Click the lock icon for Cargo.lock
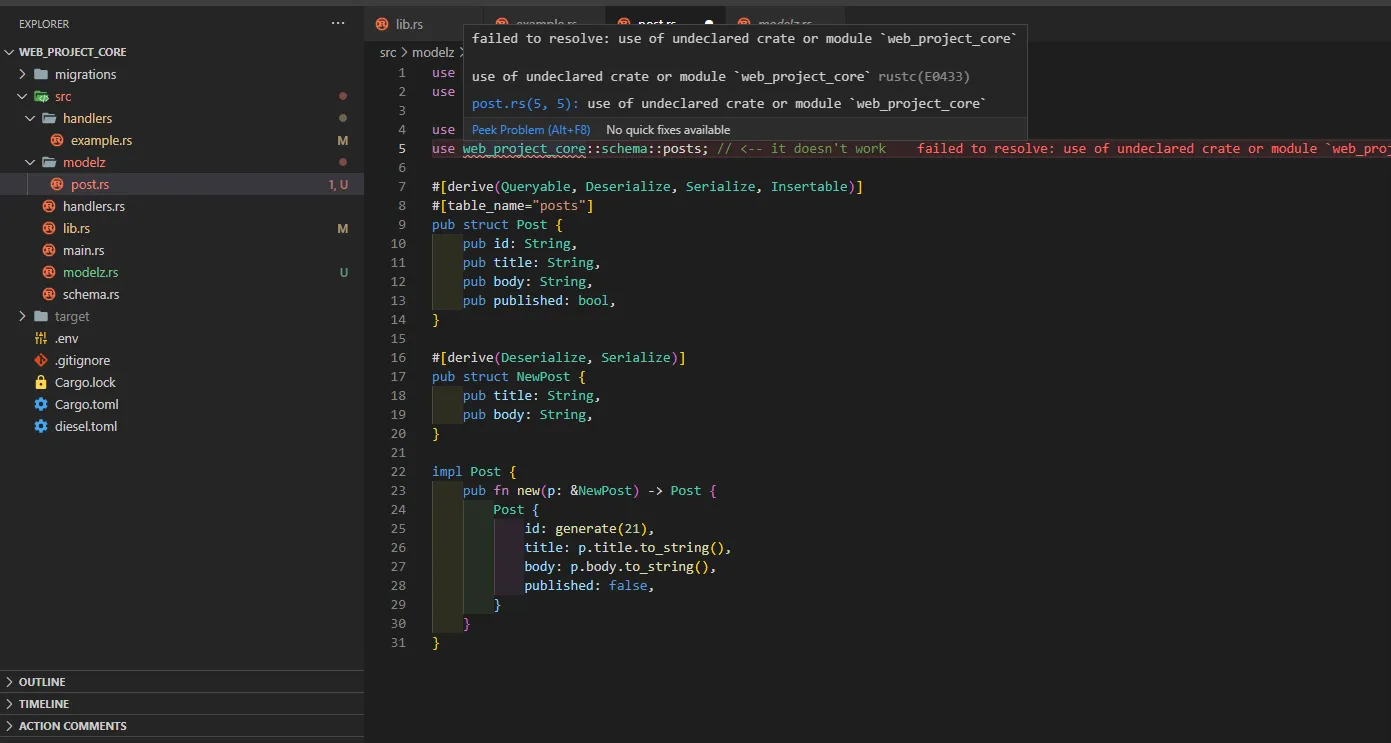 point(41,383)
